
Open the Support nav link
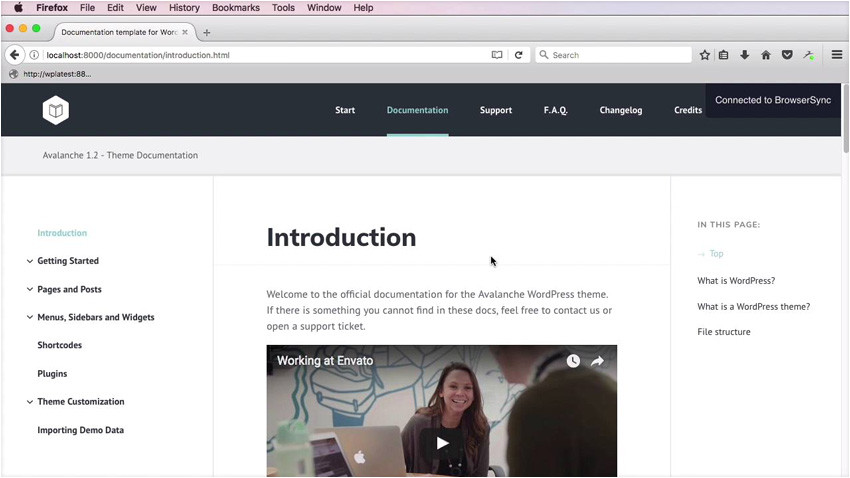point(495,110)
